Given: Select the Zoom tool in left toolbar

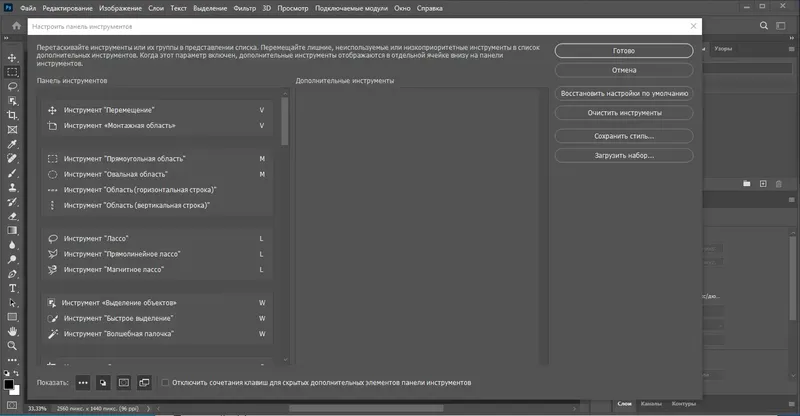Looking at the screenshot, I should coord(12,346).
